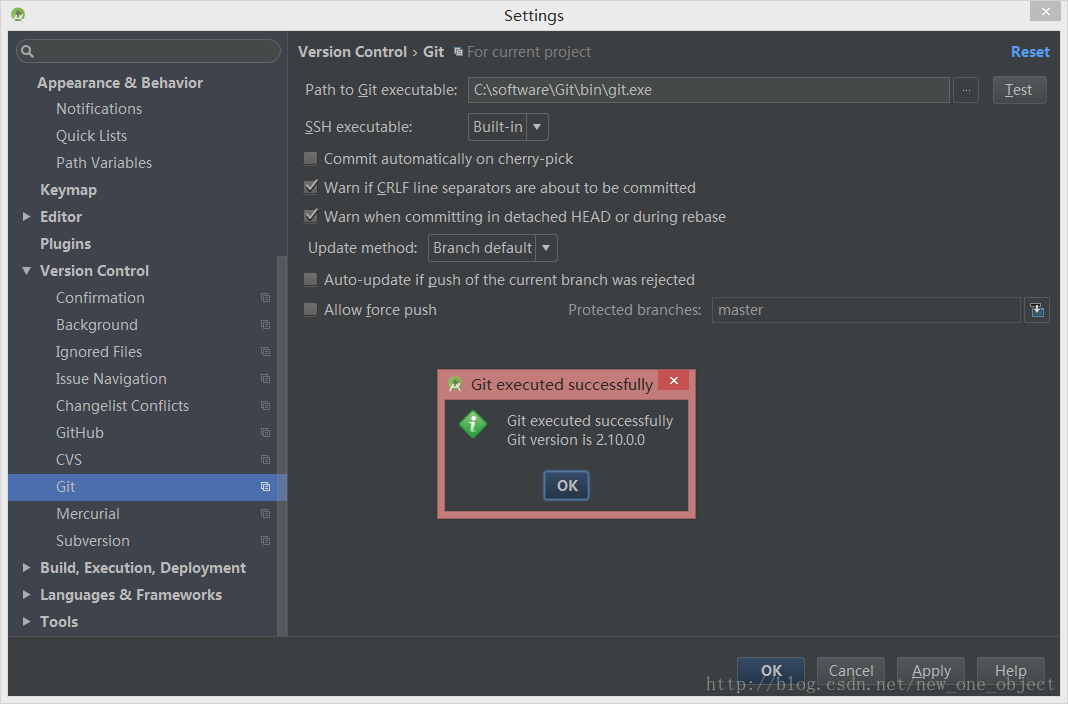This screenshot has width=1068, height=704.
Task: Collapse the Version Control section
Action: (x=27, y=270)
